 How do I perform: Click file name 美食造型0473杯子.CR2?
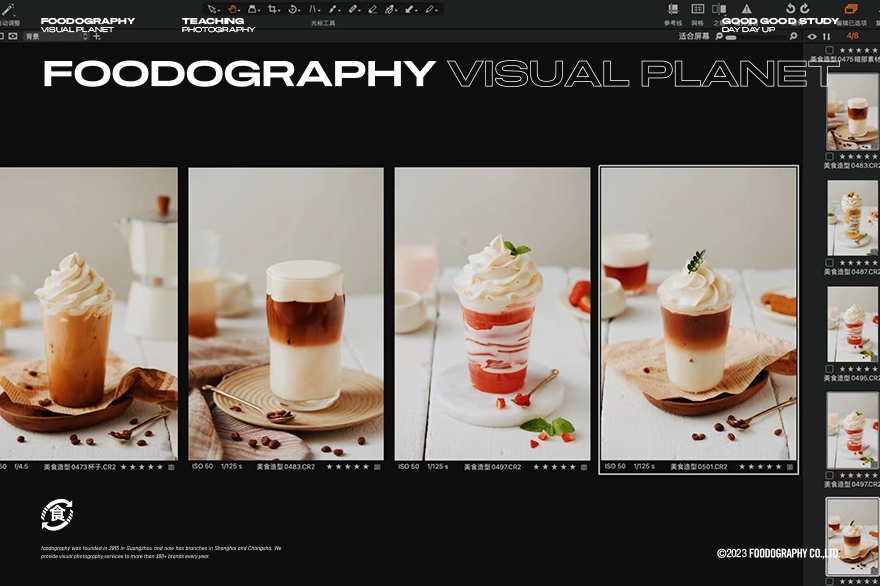click(80, 467)
